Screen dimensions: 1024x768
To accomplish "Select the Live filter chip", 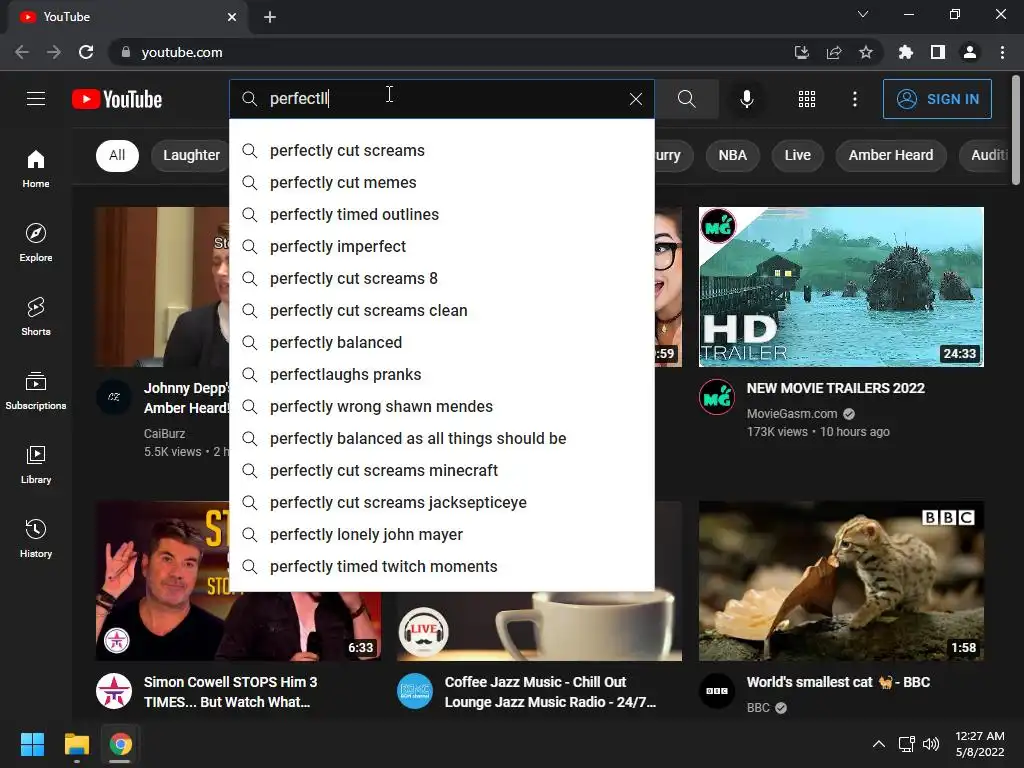I will click(x=797, y=155).
